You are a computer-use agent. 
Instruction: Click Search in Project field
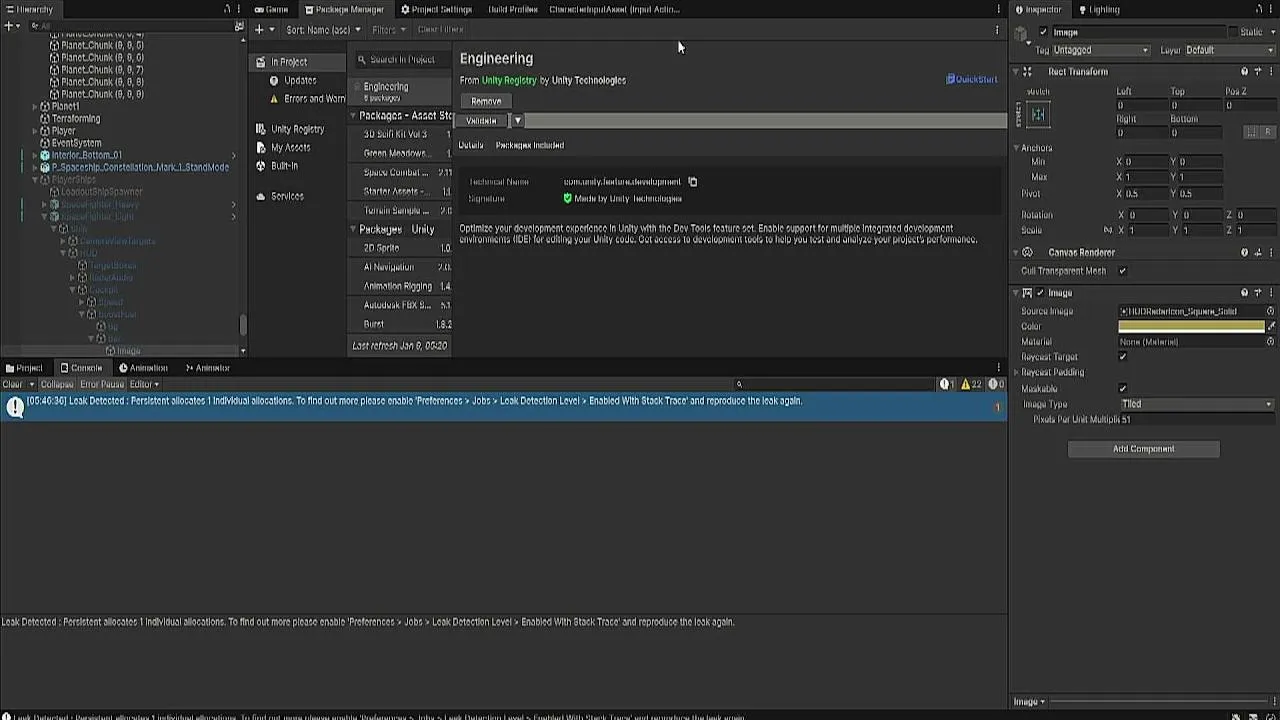(x=403, y=60)
